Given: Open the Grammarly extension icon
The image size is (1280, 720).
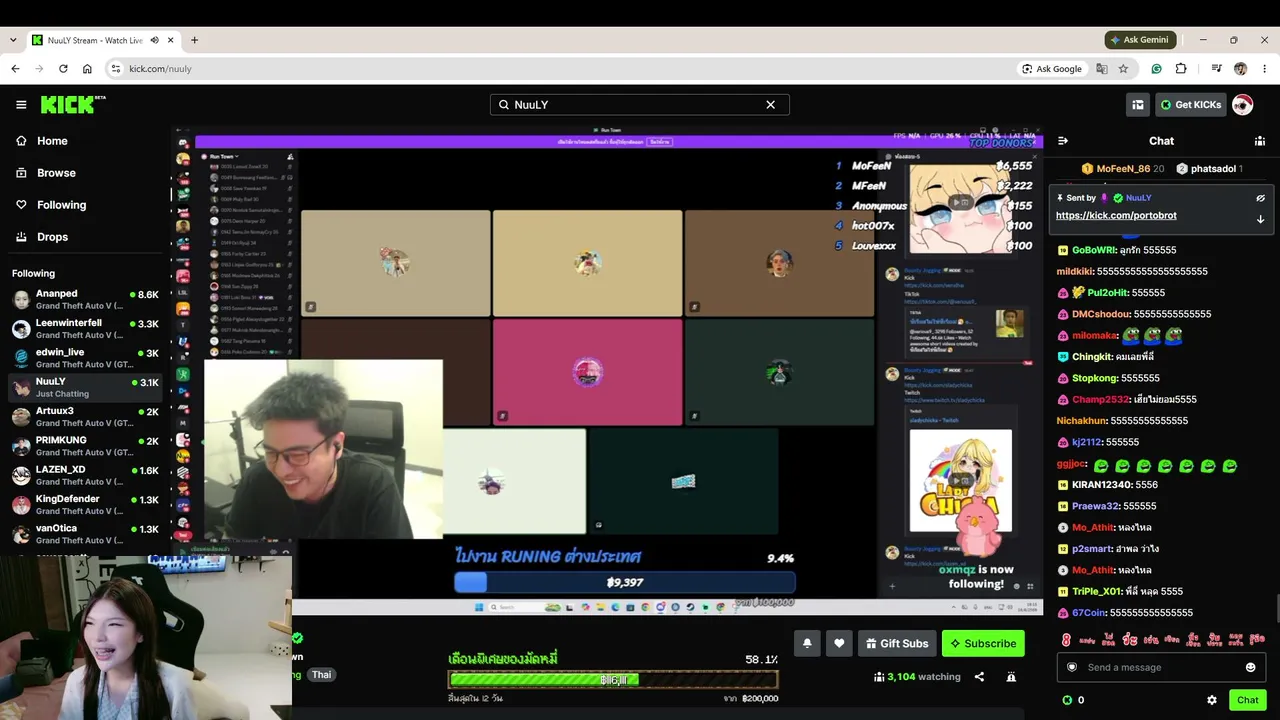Looking at the screenshot, I should pyautogui.click(x=1156, y=69).
